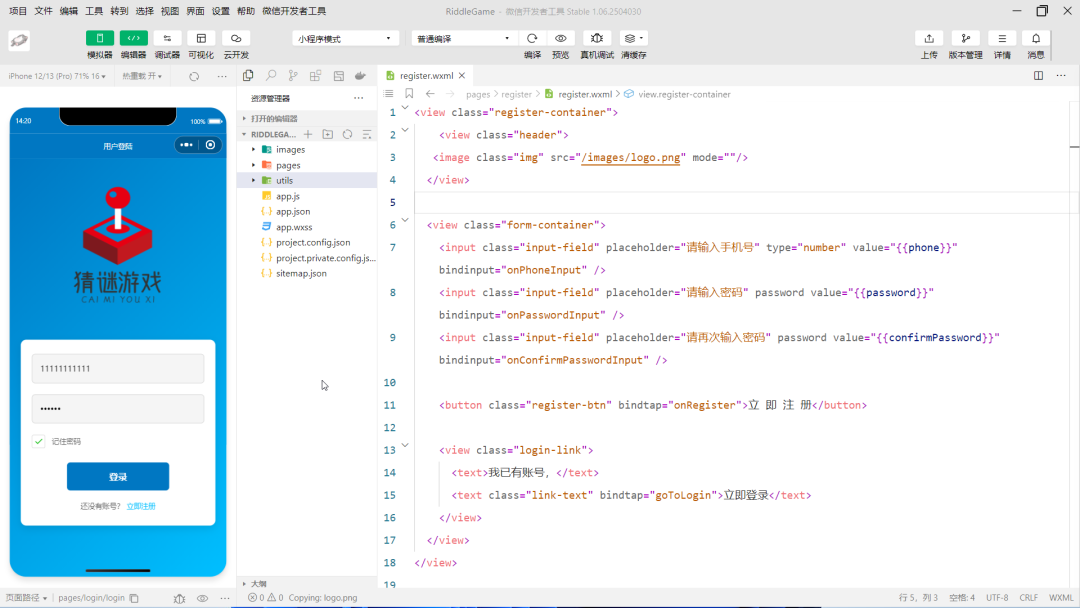Open the 编辑 menu
This screenshot has height=608, width=1080.
[x=69, y=11]
